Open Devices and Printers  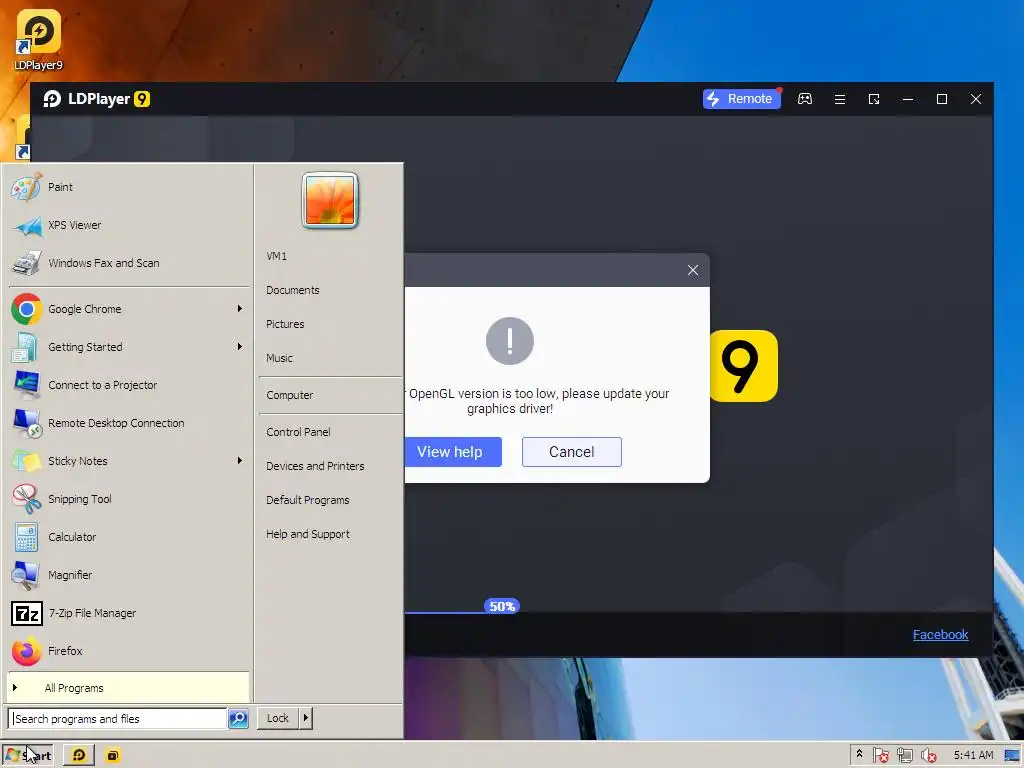pos(330,466)
